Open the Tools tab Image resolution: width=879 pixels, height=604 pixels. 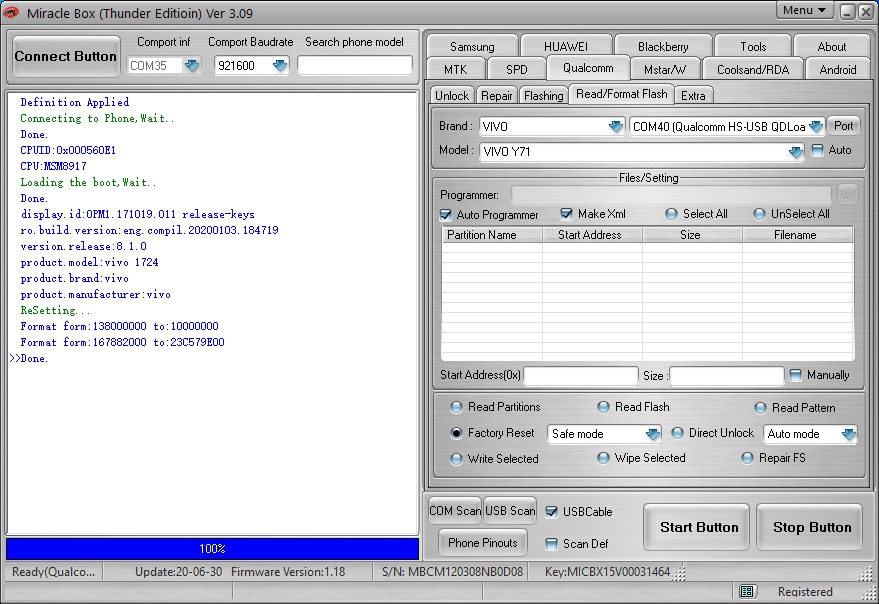753,46
